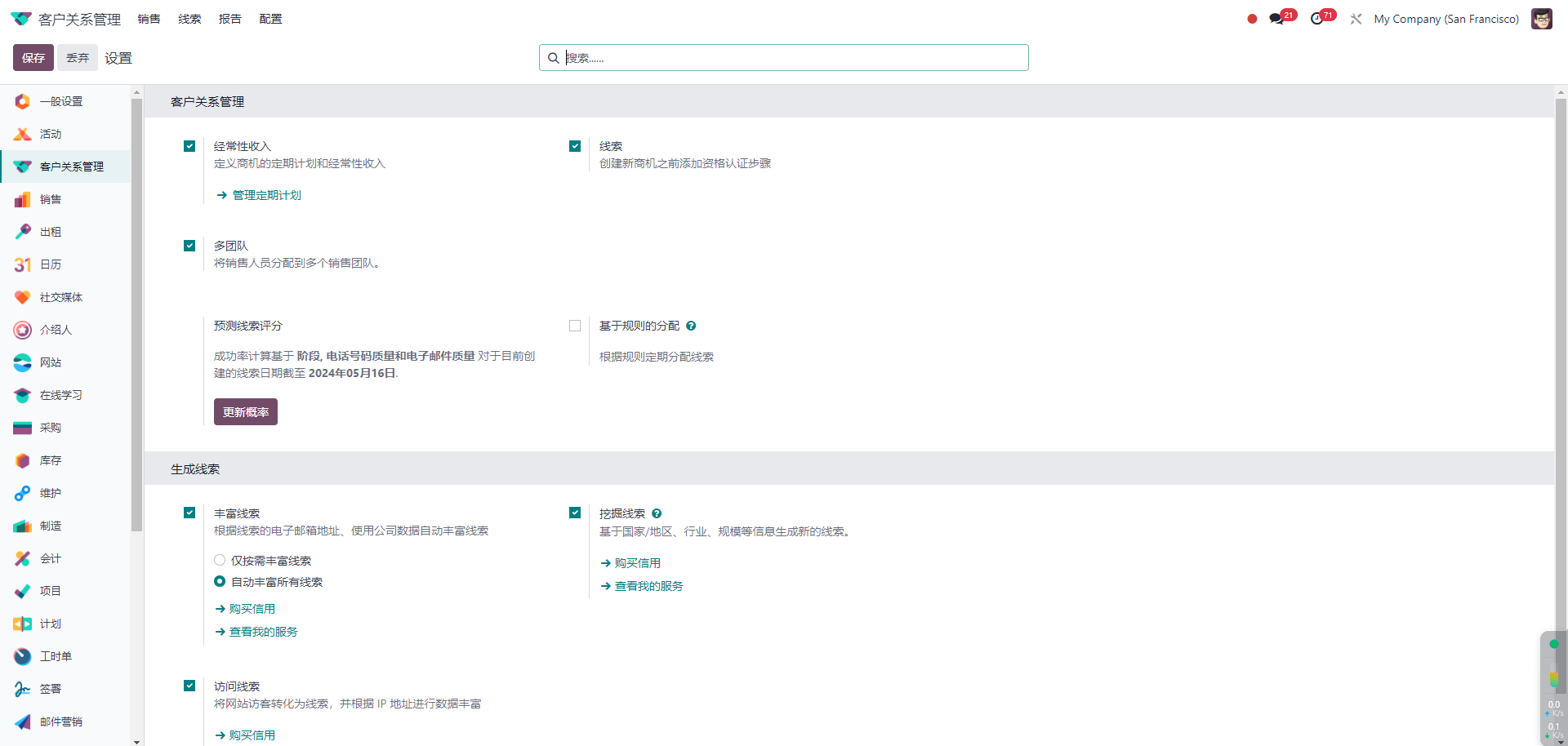Uncheck the 经常性收入 checkbox
The width and height of the screenshot is (1568, 746).
(189, 146)
